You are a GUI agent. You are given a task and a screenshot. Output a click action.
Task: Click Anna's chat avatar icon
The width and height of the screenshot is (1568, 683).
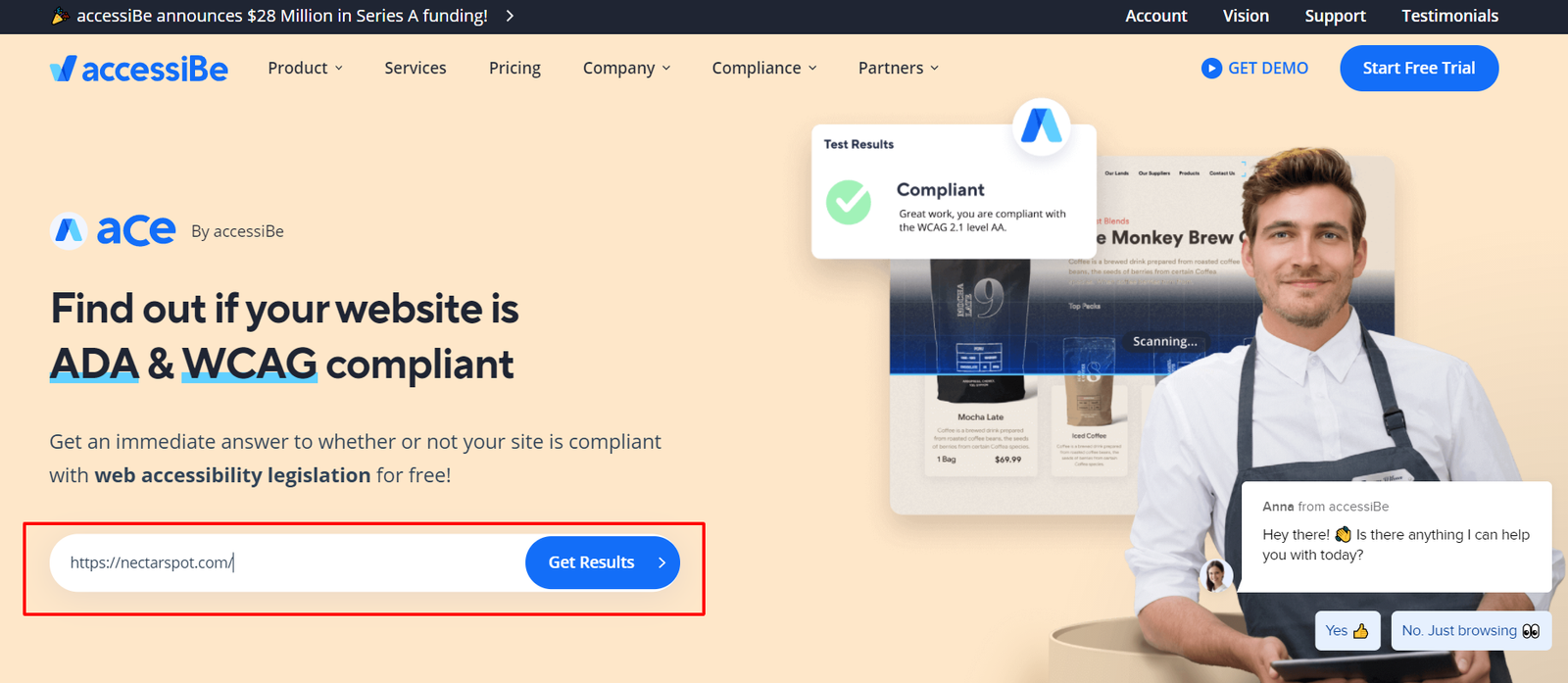point(1215,575)
